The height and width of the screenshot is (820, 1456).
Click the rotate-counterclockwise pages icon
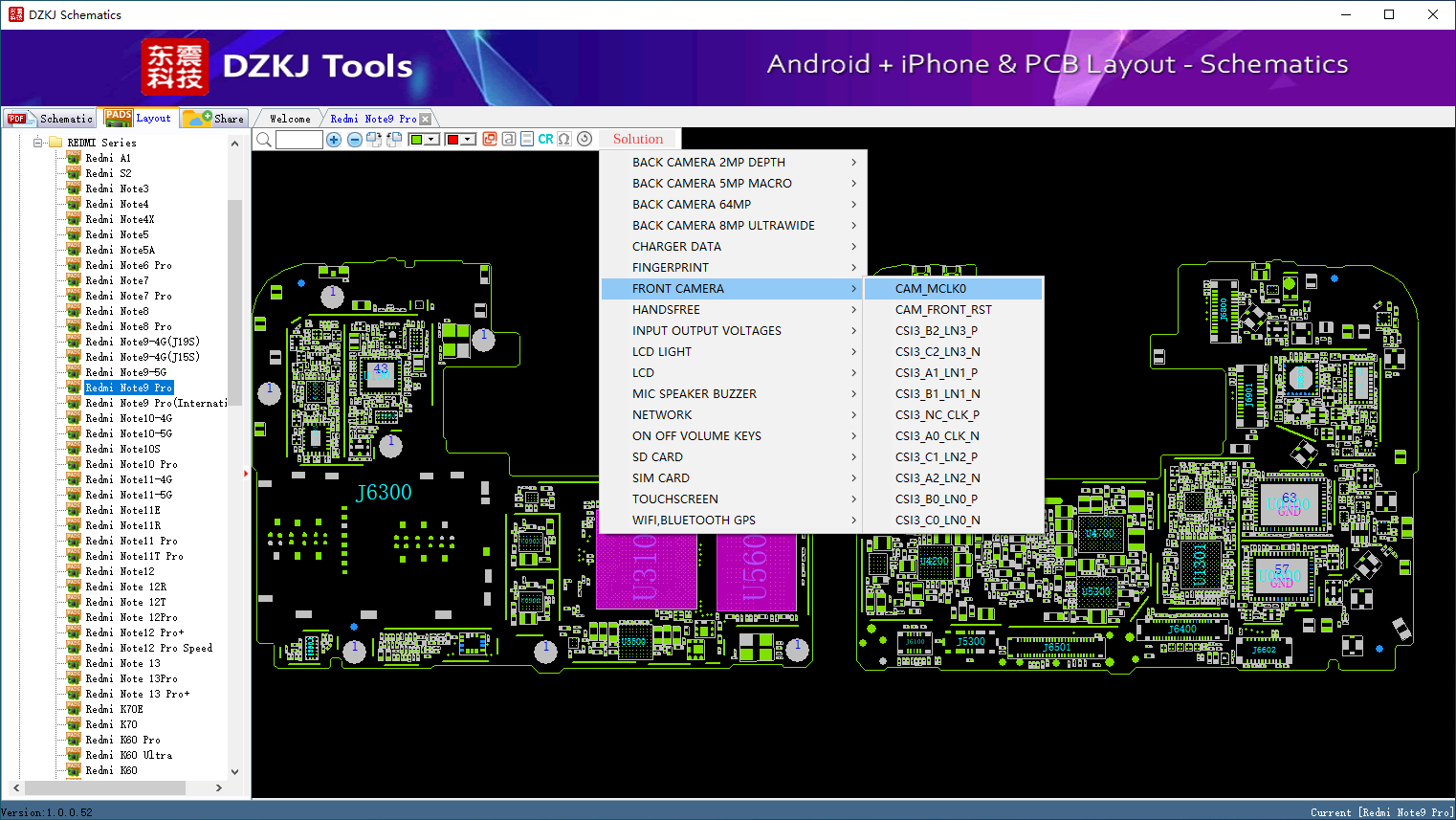pyautogui.click(x=394, y=140)
